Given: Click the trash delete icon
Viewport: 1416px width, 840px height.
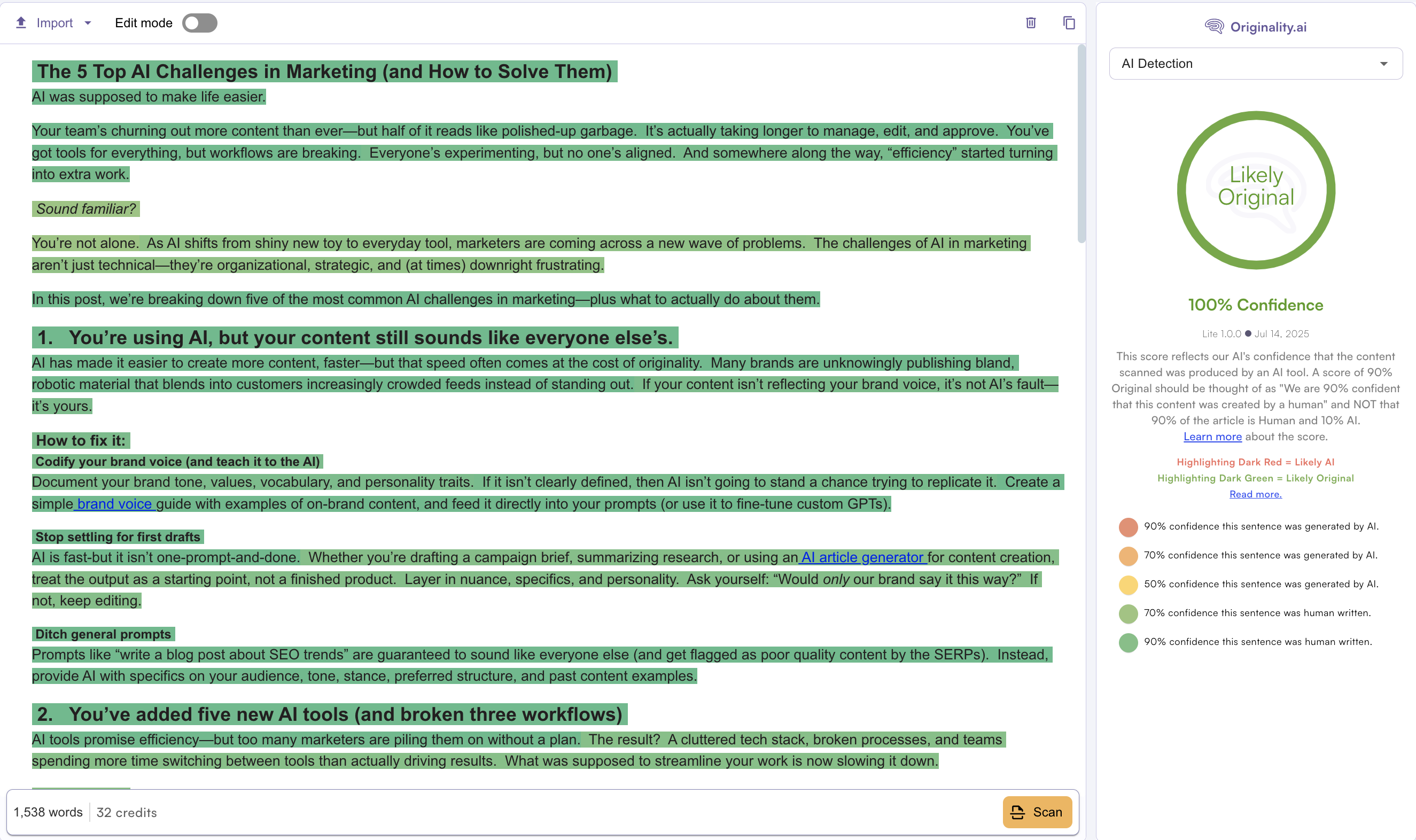Looking at the screenshot, I should click(1031, 22).
